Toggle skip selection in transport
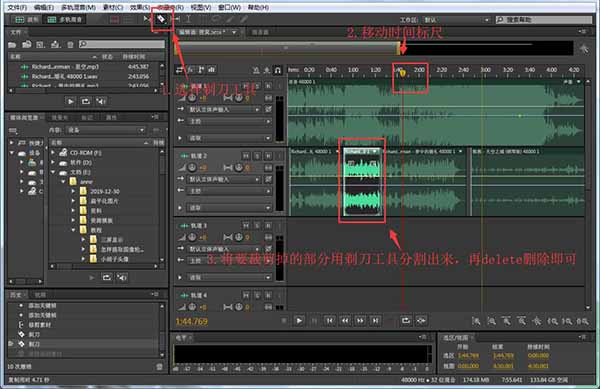Image resolution: width=600 pixels, height=389 pixels. click(421, 321)
